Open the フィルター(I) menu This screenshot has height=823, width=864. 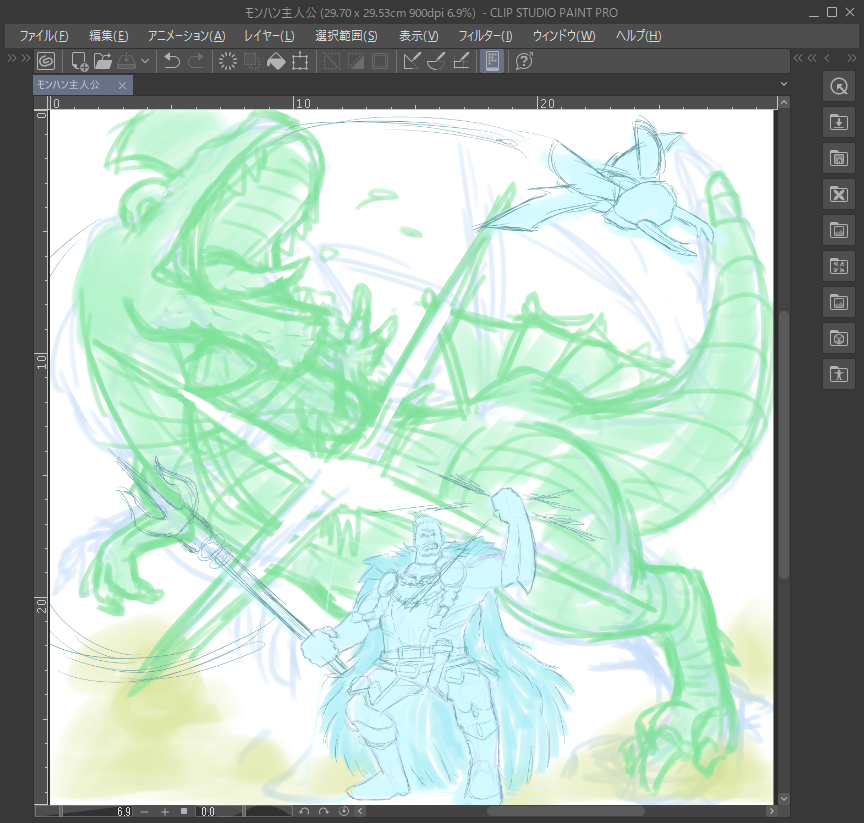coord(485,36)
